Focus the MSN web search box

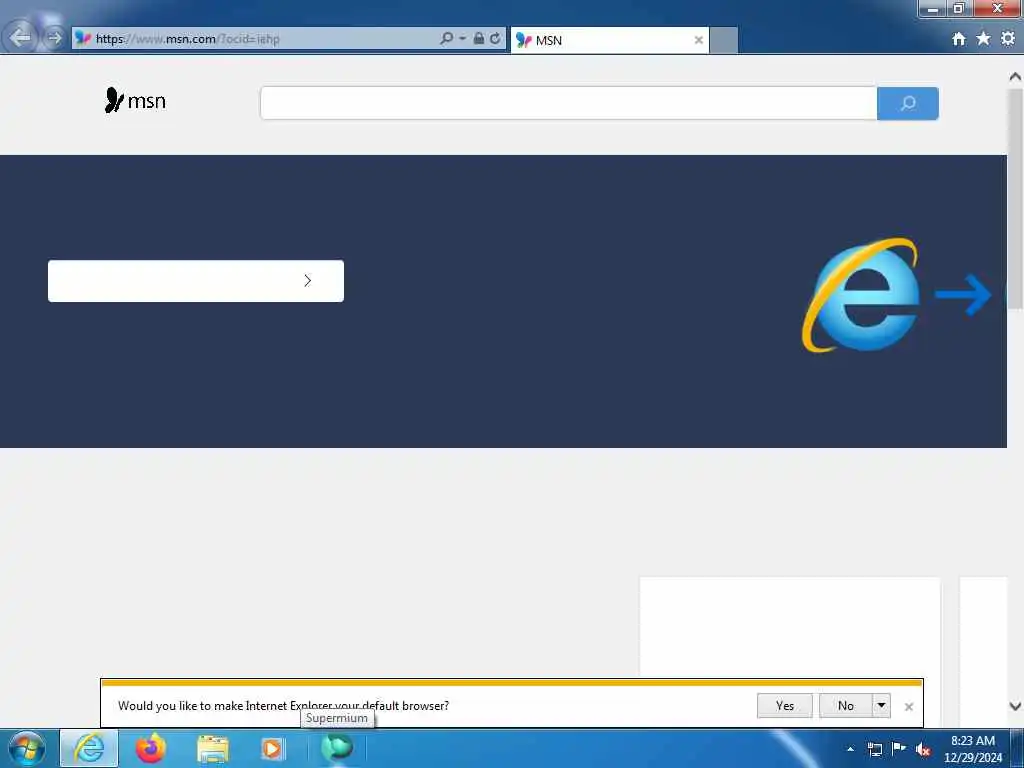[x=568, y=103]
